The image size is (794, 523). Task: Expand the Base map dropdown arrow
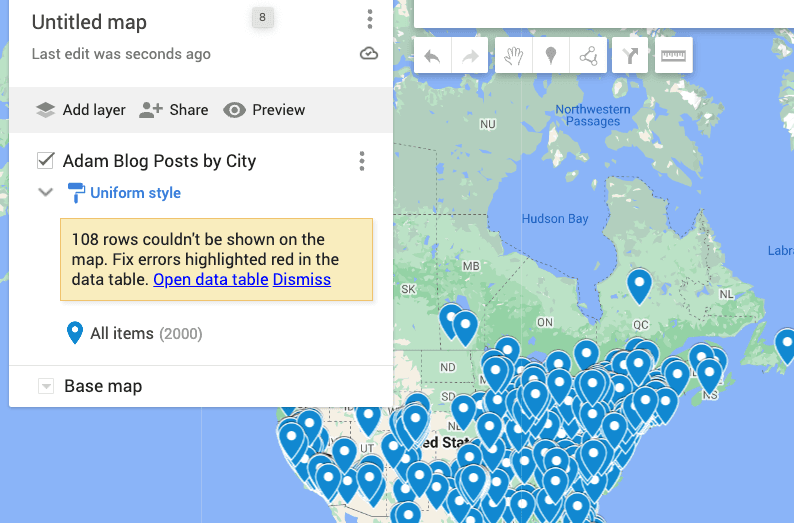(x=45, y=386)
